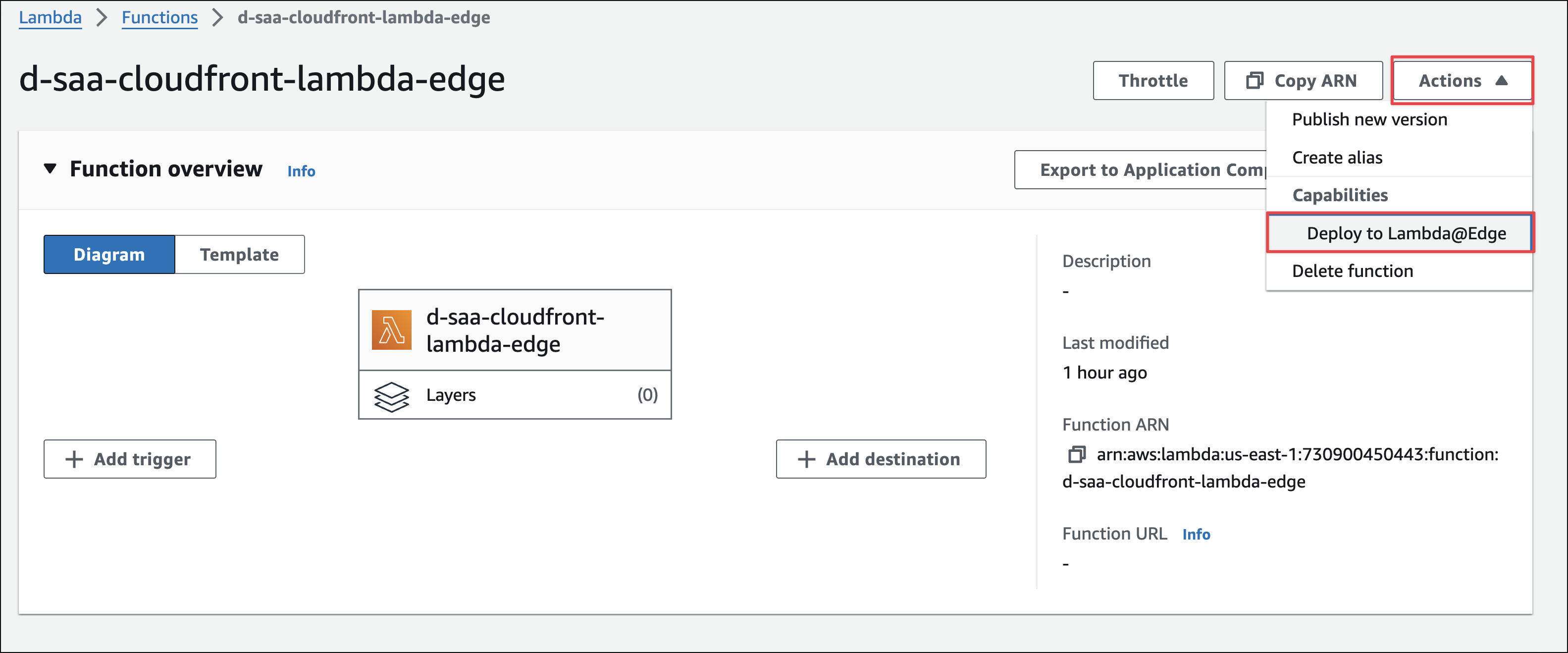Open Functions breadcrumb link
The image size is (1568, 653).
click(x=159, y=17)
